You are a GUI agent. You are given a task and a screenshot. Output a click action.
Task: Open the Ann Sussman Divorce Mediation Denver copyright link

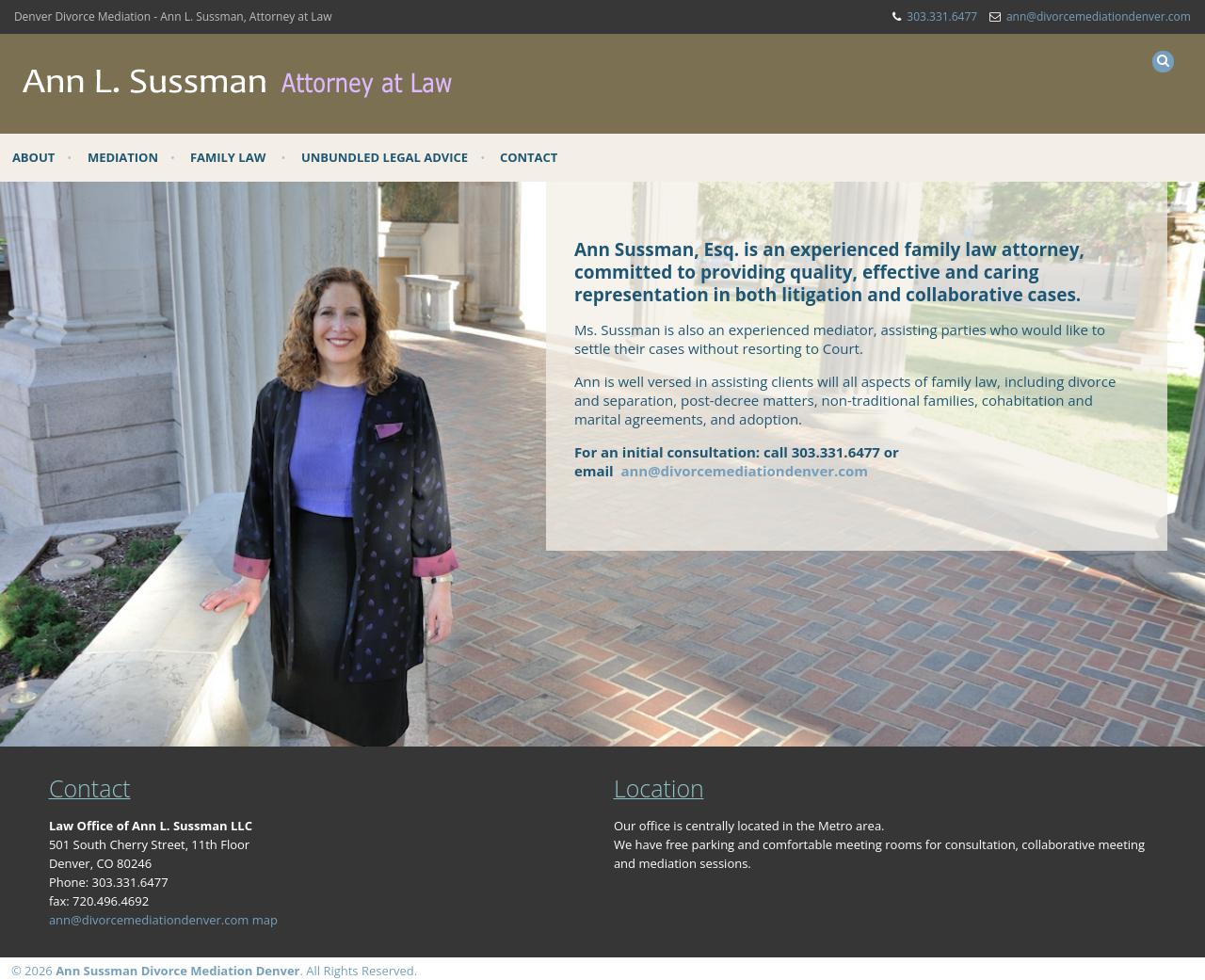(178, 971)
